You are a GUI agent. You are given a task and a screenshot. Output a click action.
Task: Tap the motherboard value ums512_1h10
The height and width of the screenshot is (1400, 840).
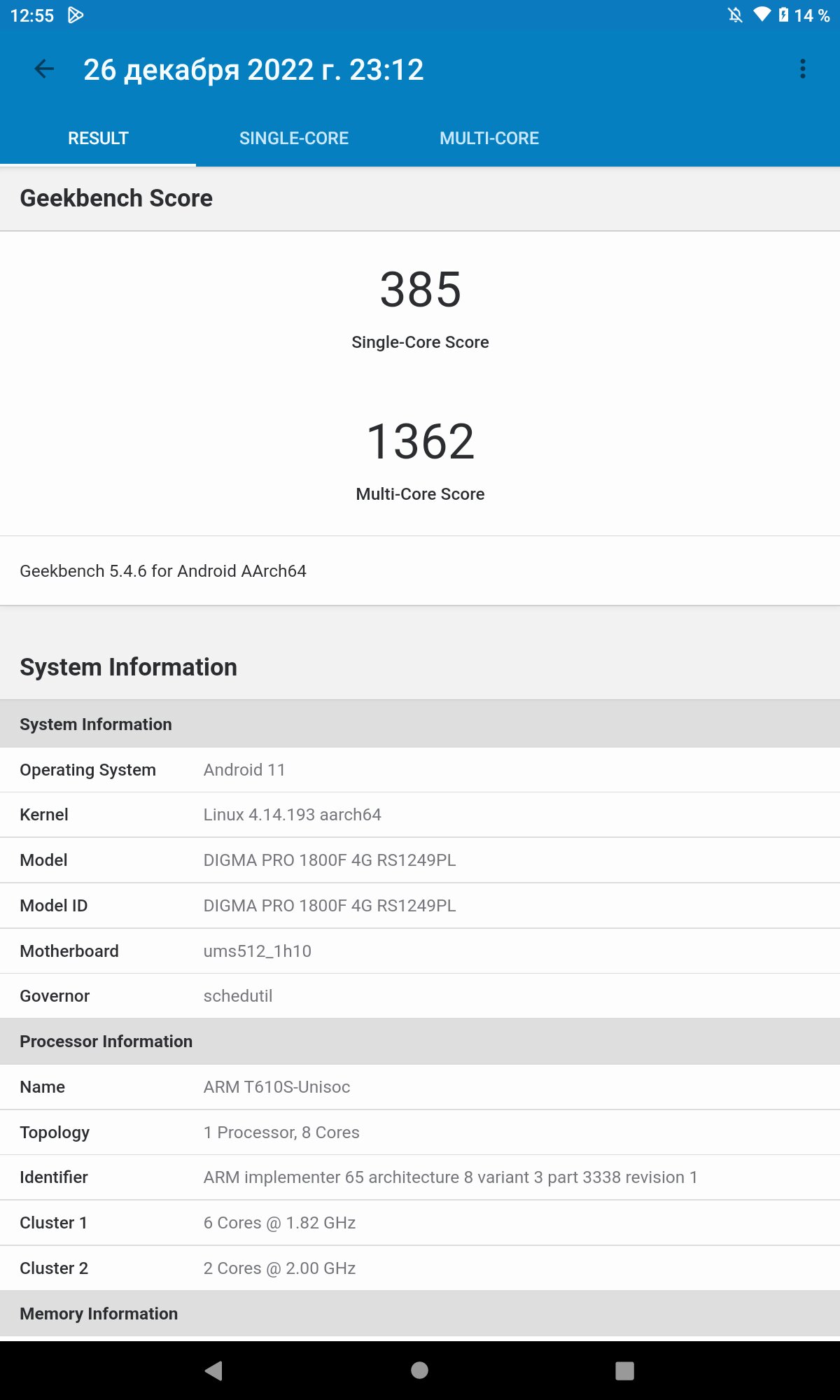(258, 951)
